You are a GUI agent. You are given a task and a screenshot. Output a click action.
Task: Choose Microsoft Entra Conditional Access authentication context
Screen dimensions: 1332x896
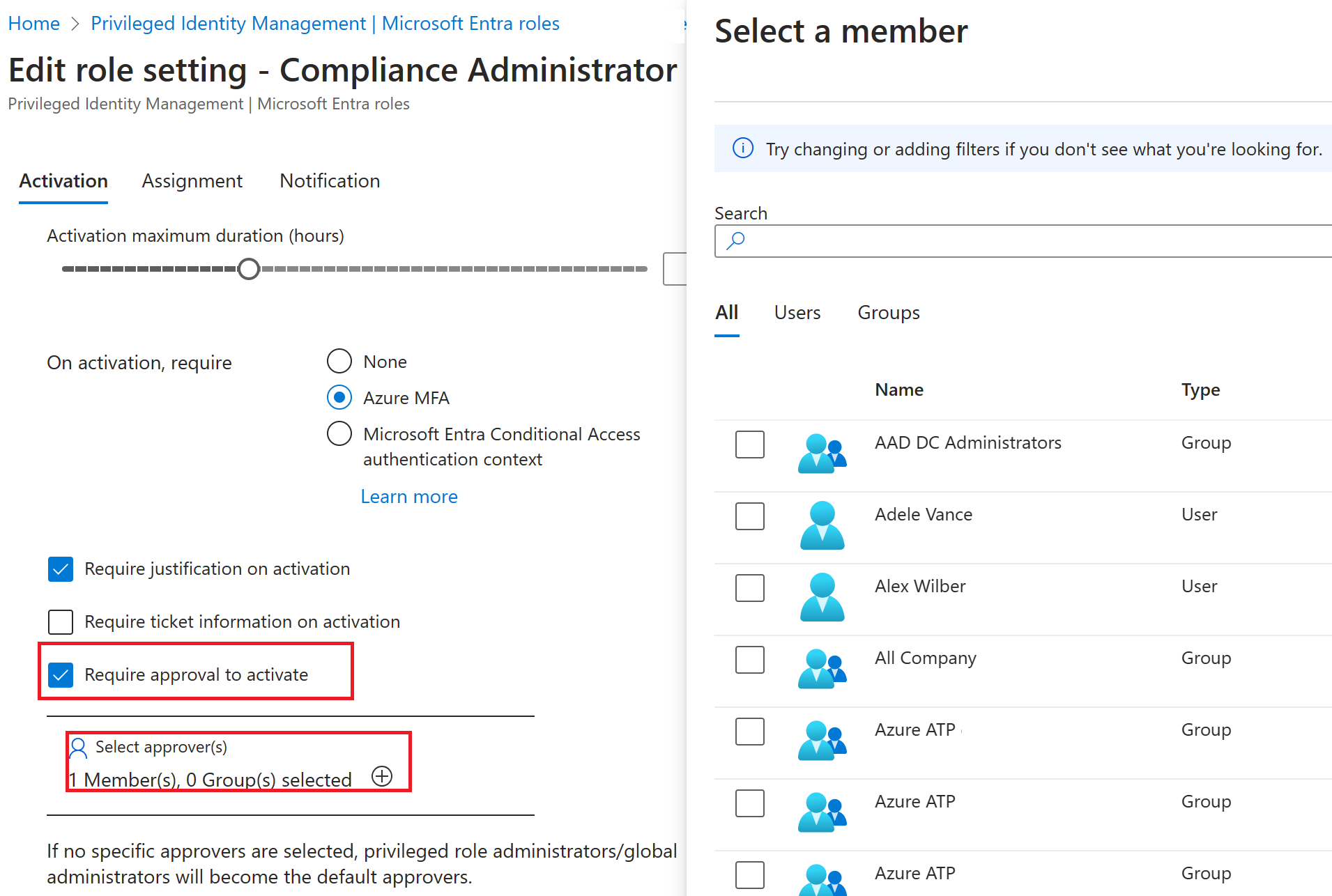(x=339, y=434)
